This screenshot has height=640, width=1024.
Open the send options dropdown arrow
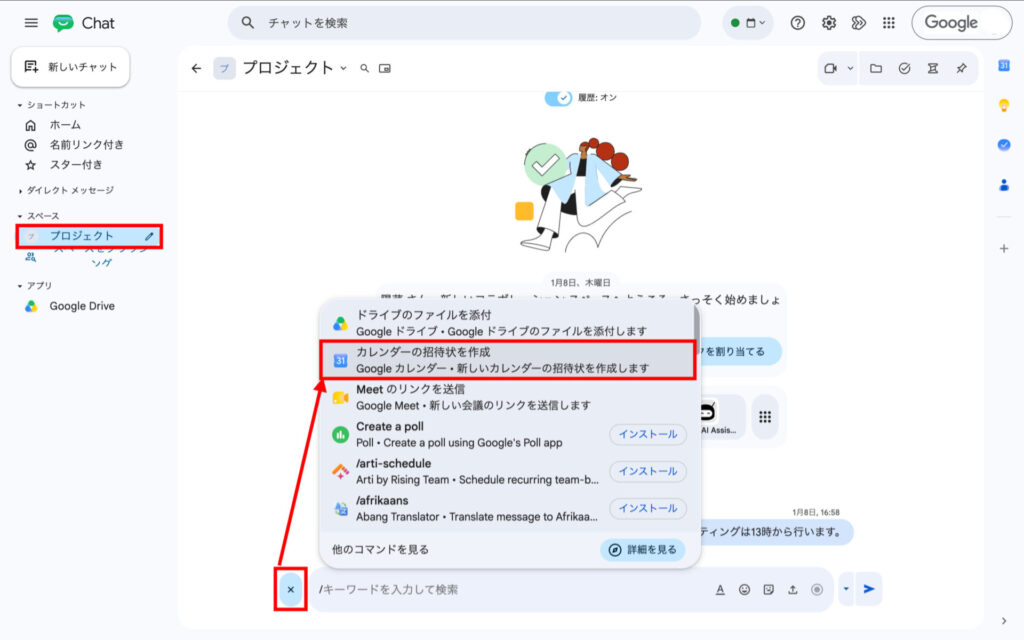pos(846,589)
